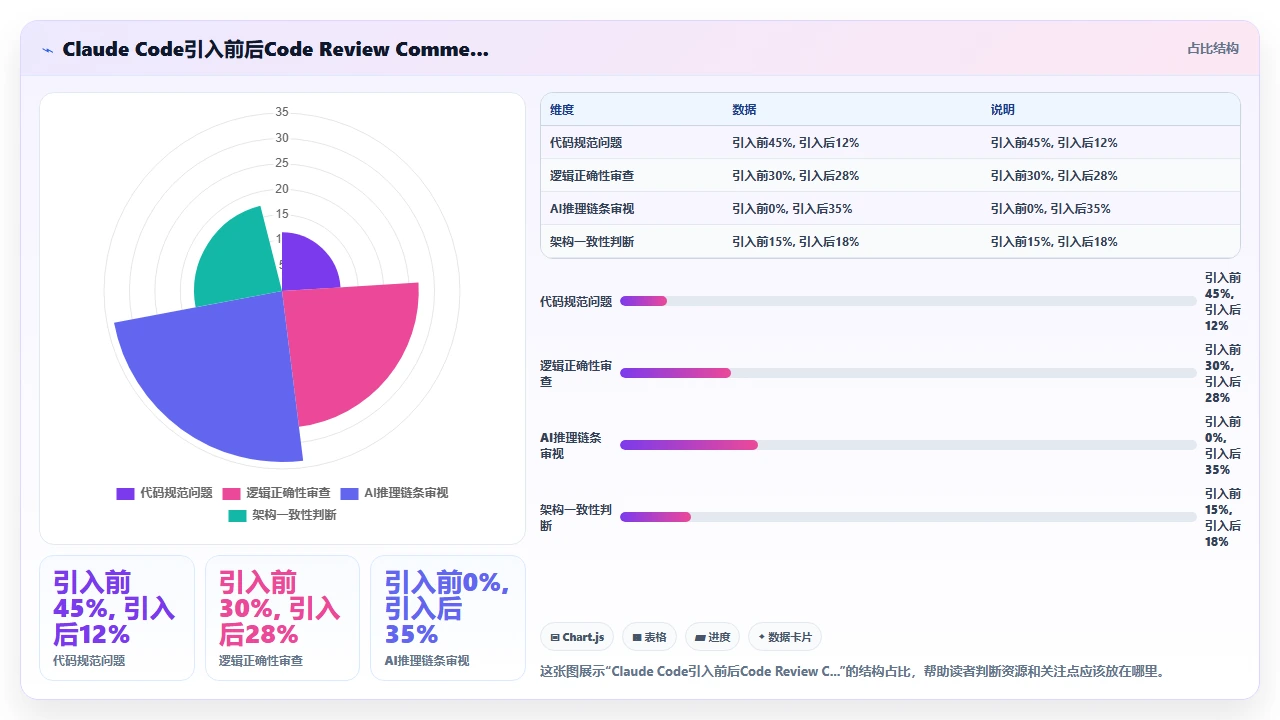Click 引入前45%, 引入后12% in 说明 column
Image resolution: width=1280 pixels, height=720 pixels.
coord(1054,143)
